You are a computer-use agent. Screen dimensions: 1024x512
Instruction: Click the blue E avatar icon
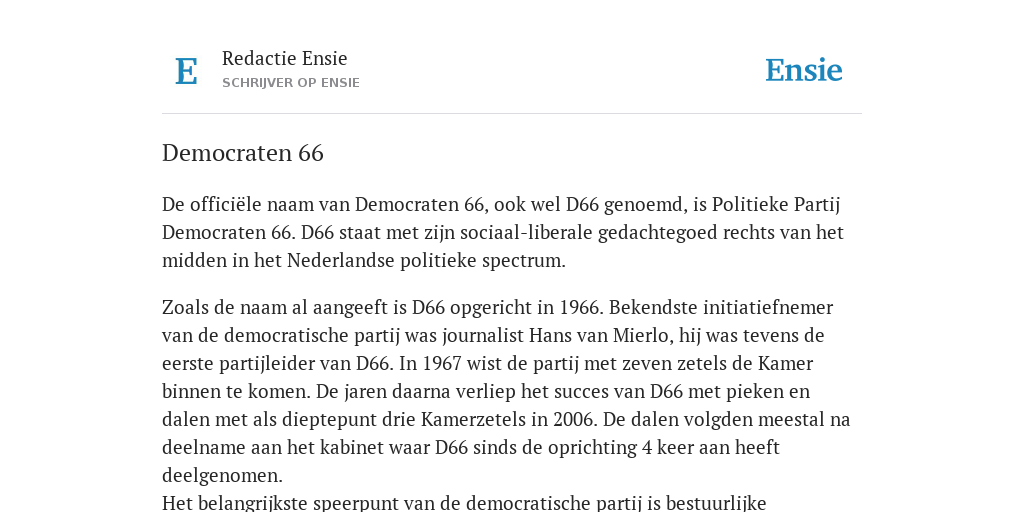coord(186,71)
